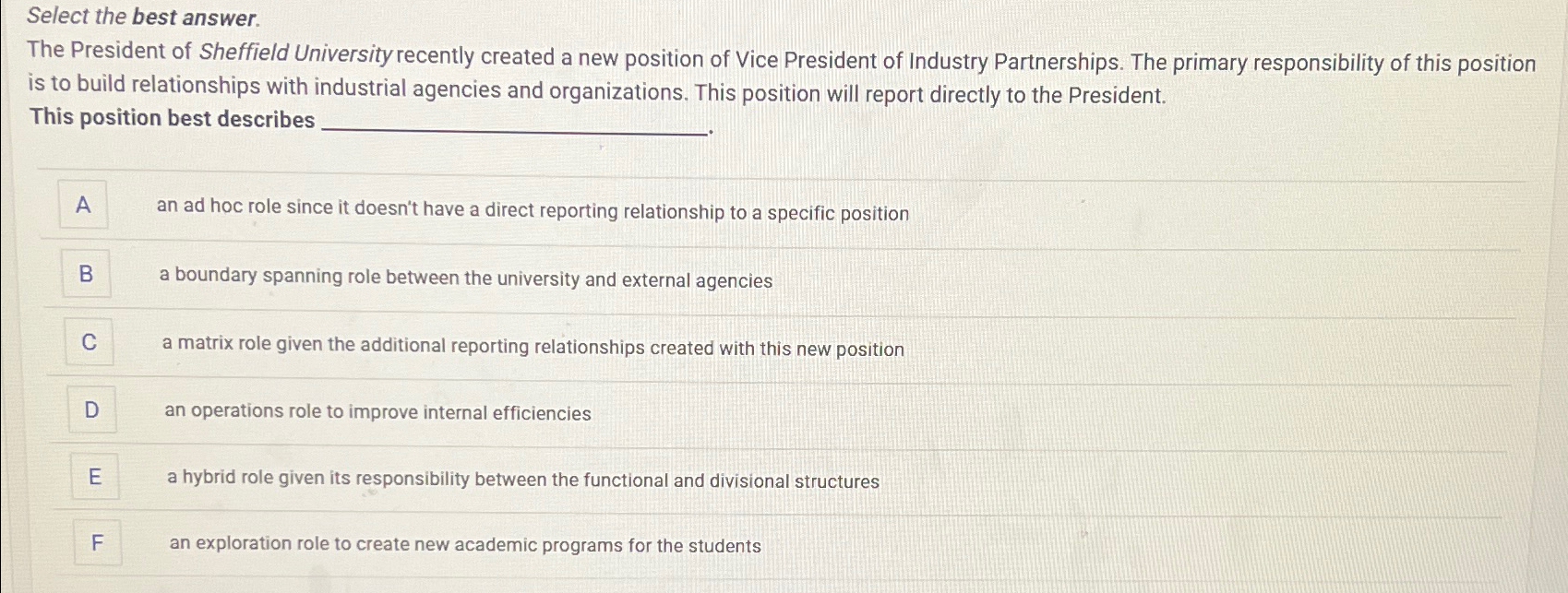Viewport: 1568px width, 593px height.
Task: Select answer letter box A
Action: tap(83, 205)
